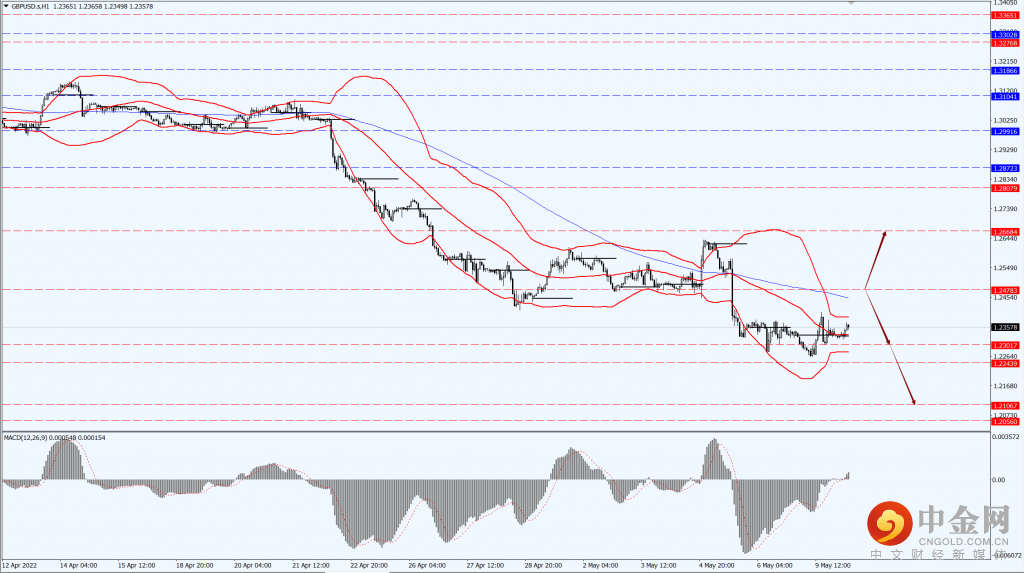Click the 15 Apr 12:00 time label
This screenshot has height=573, width=1024.
pos(136,566)
